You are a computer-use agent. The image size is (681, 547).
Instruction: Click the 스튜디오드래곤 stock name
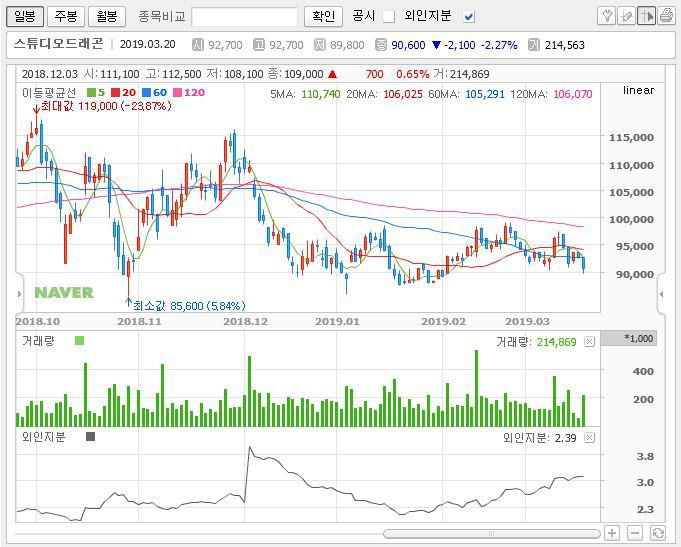(59, 44)
